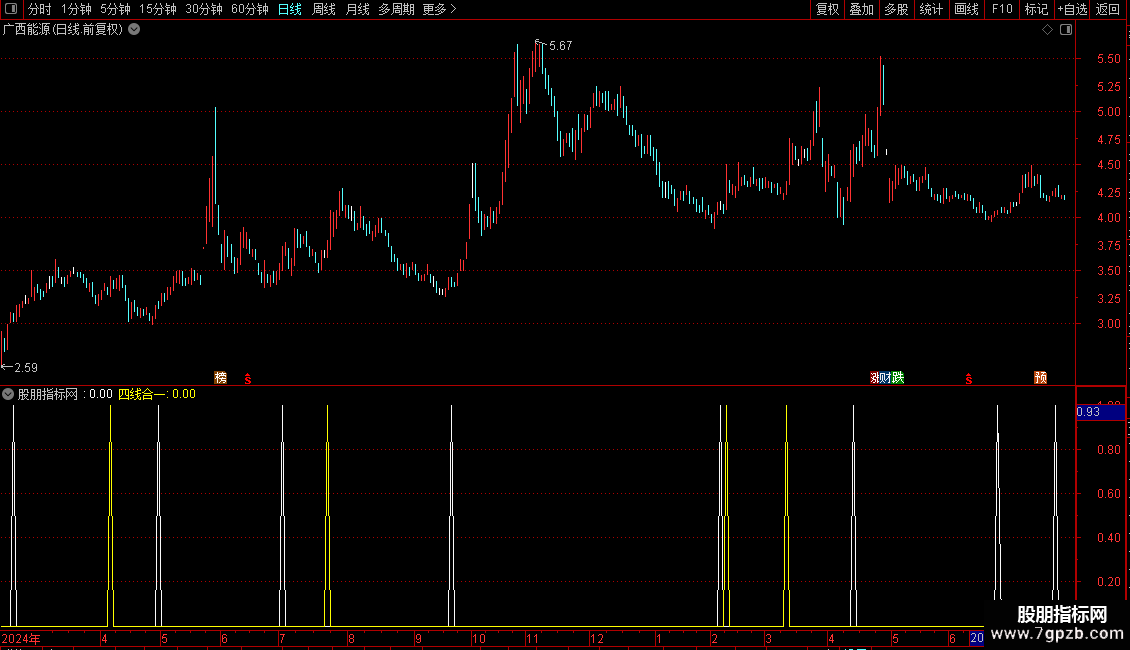1130x650 pixels.
Task: Click the 0.93 value marker on axis
Action: click(x=1100, y=412)
